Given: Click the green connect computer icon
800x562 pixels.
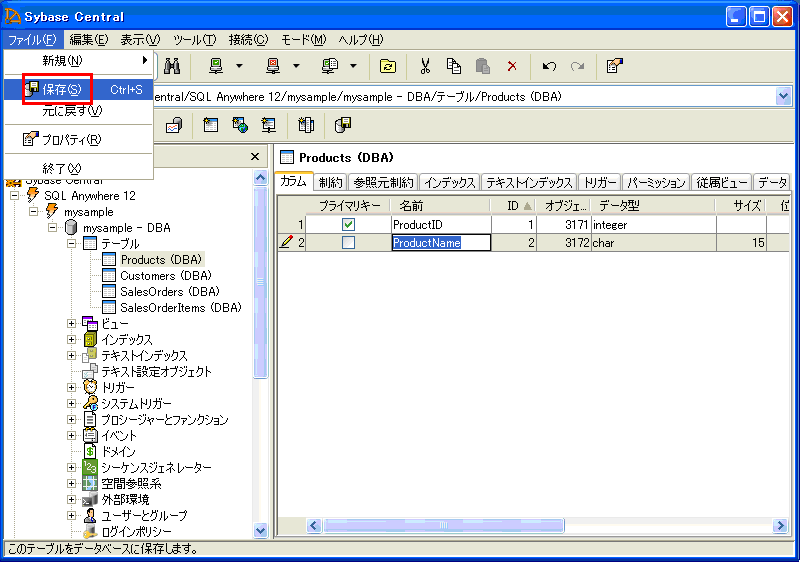Looking at the screenshot, I should click(216, 66).
